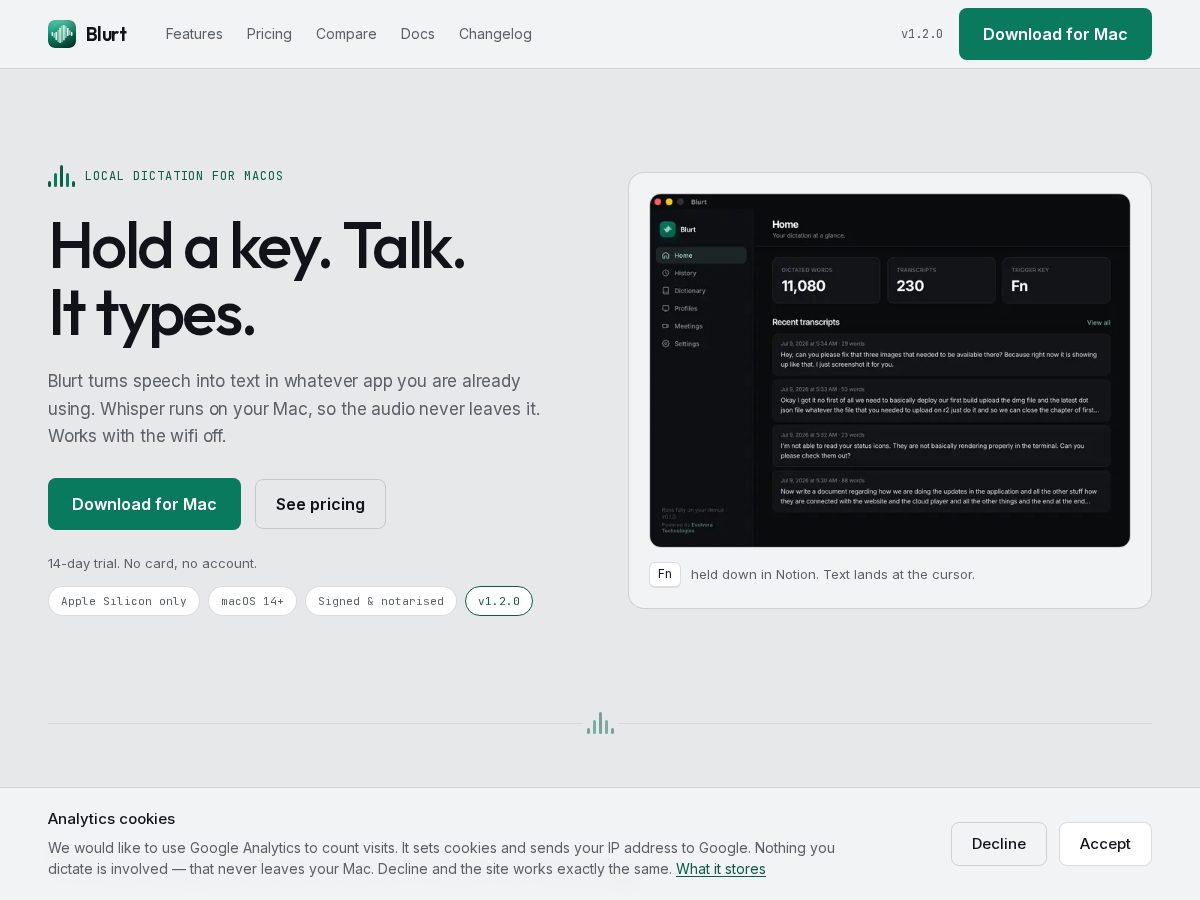Click the waveform icon beside Local Dictation for macOS
1200x900 pixels.
click(x=61, y=176)
